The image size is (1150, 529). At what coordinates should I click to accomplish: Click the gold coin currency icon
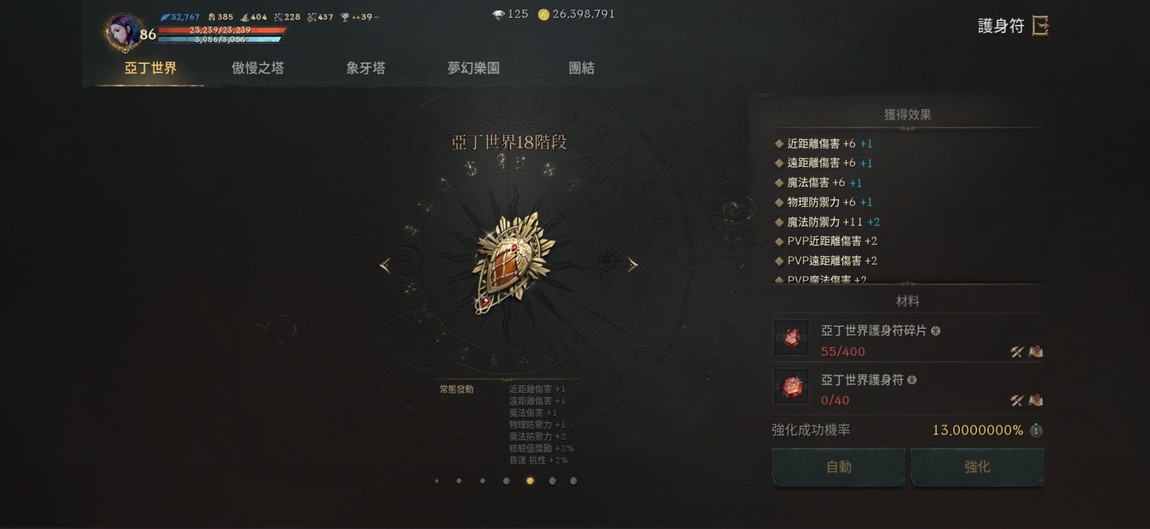coord(543,14)
